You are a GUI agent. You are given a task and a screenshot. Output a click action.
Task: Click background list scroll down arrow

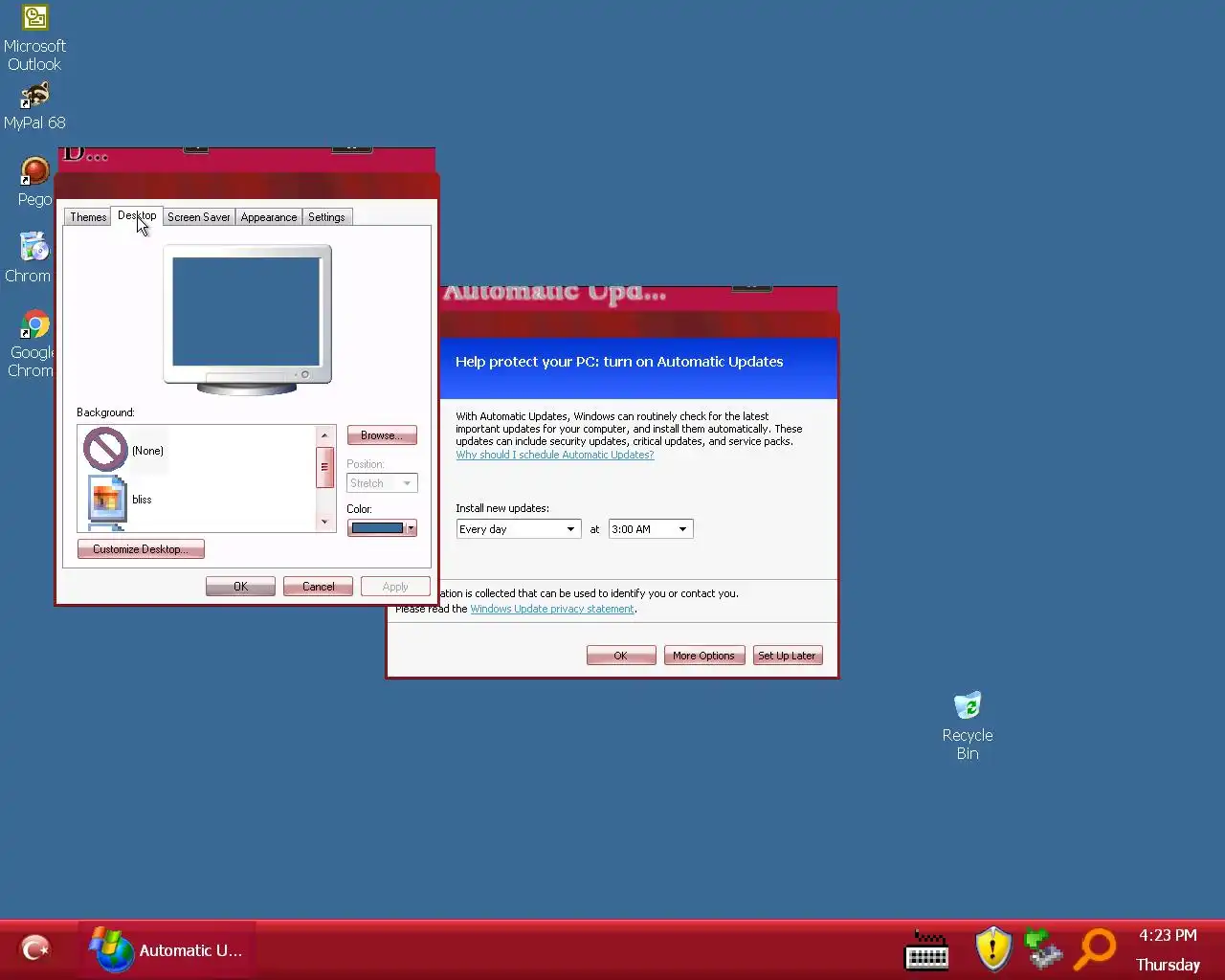point(324,522)
